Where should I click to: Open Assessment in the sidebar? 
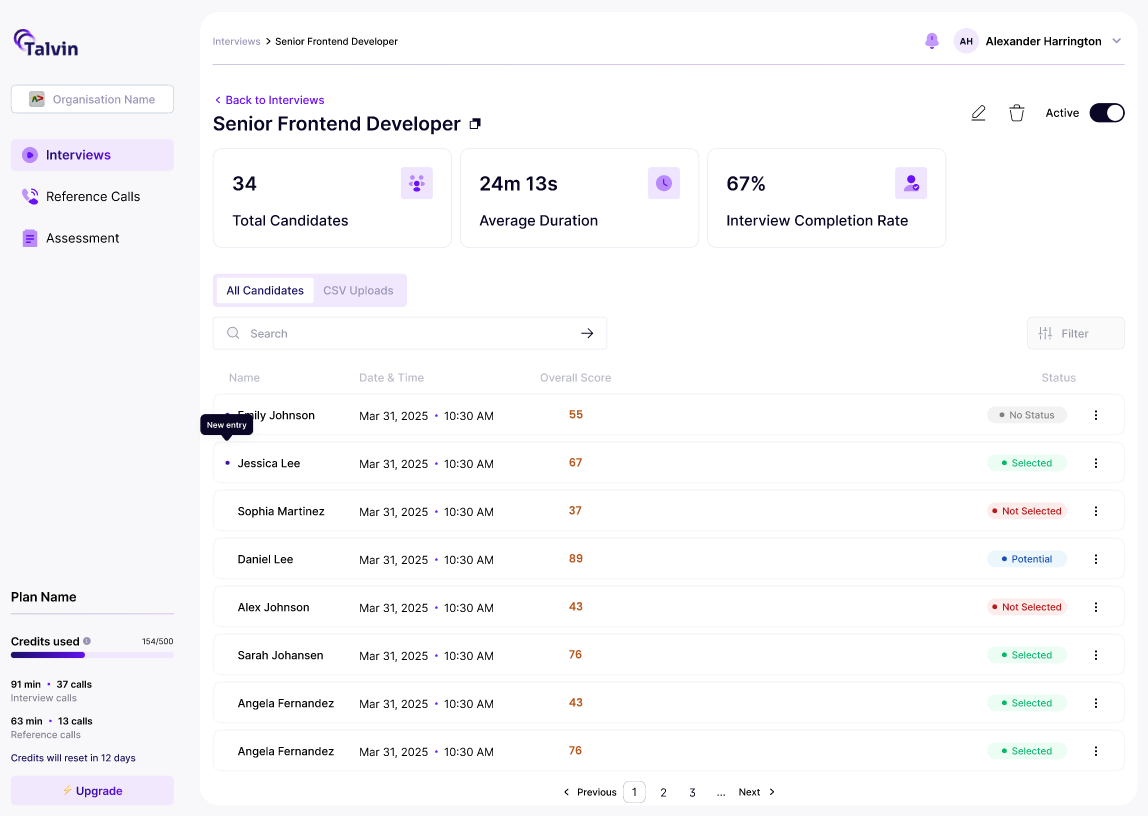click(x=92, y=238)
